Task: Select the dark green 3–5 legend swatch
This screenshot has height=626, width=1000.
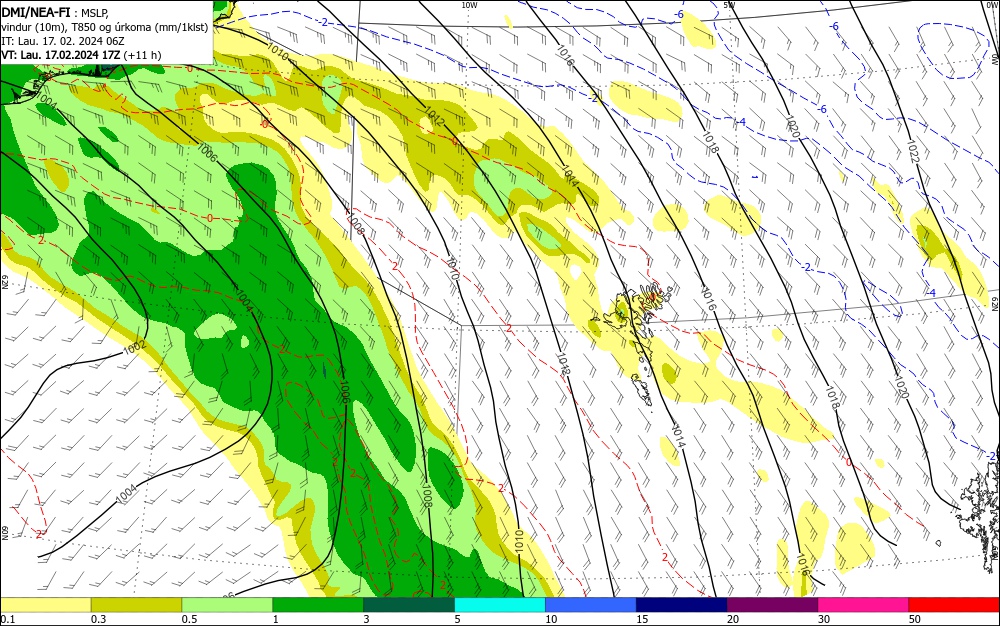Action: pos(409,605)
